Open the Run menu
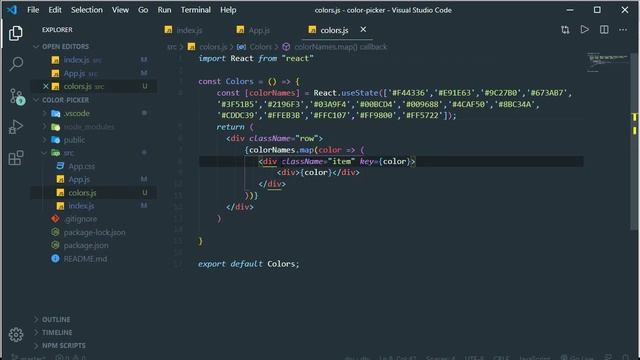 coord(164,10)
